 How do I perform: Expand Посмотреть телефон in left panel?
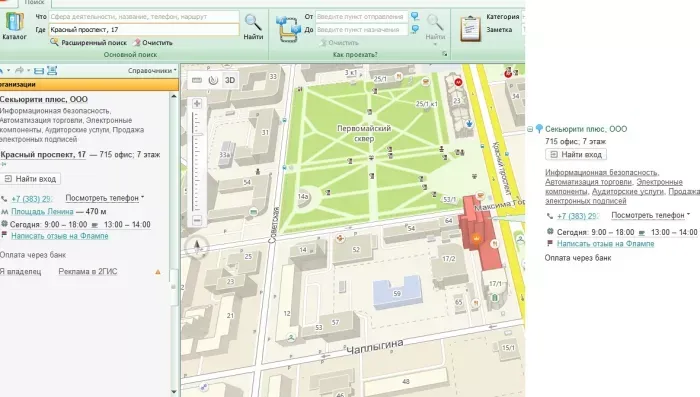tap(104, 198)
